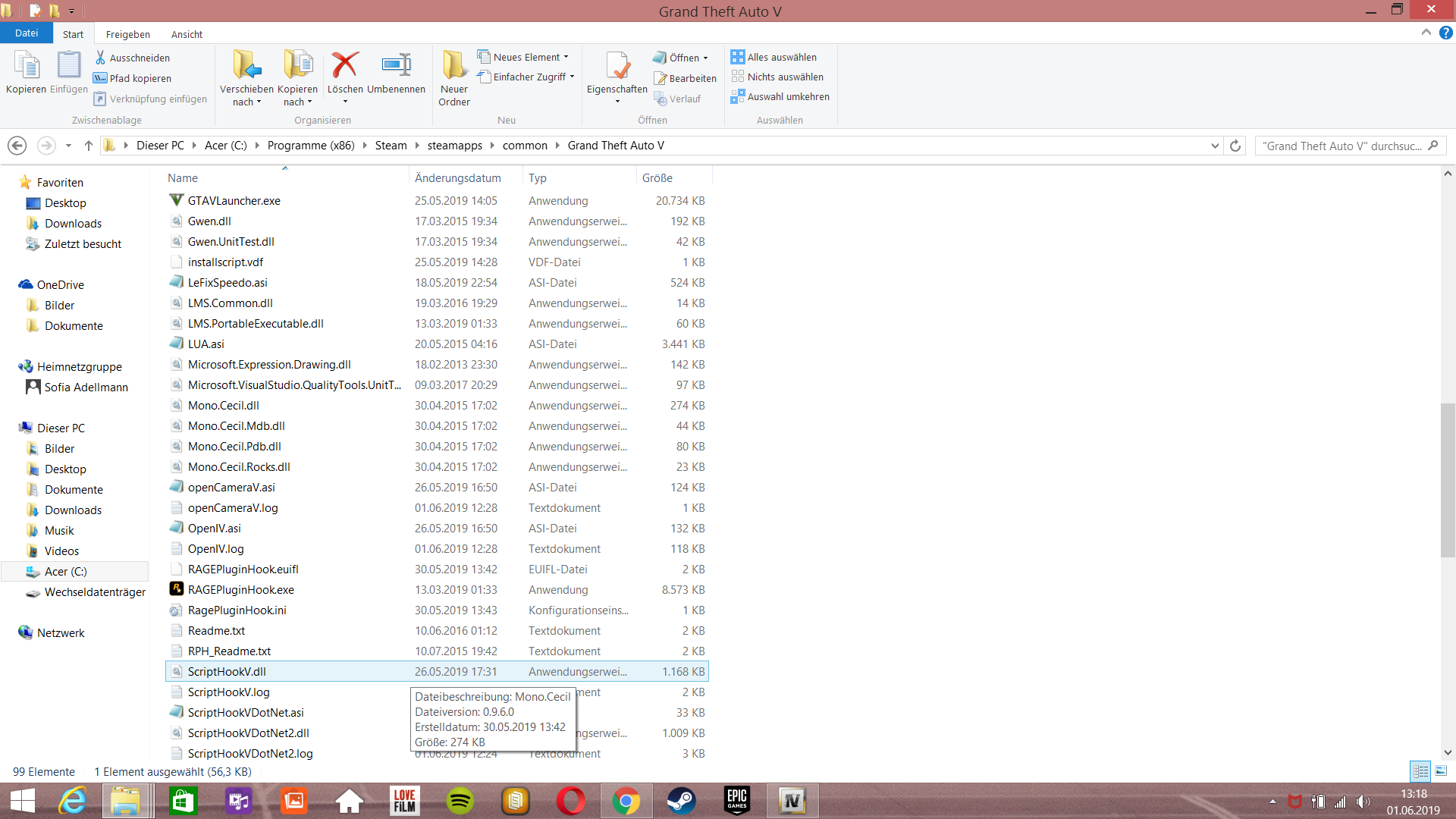Click the Ausschneiden scissors icon
Image resolution: width=1456 pixels, height=819 pixels.
pos(100,58)
